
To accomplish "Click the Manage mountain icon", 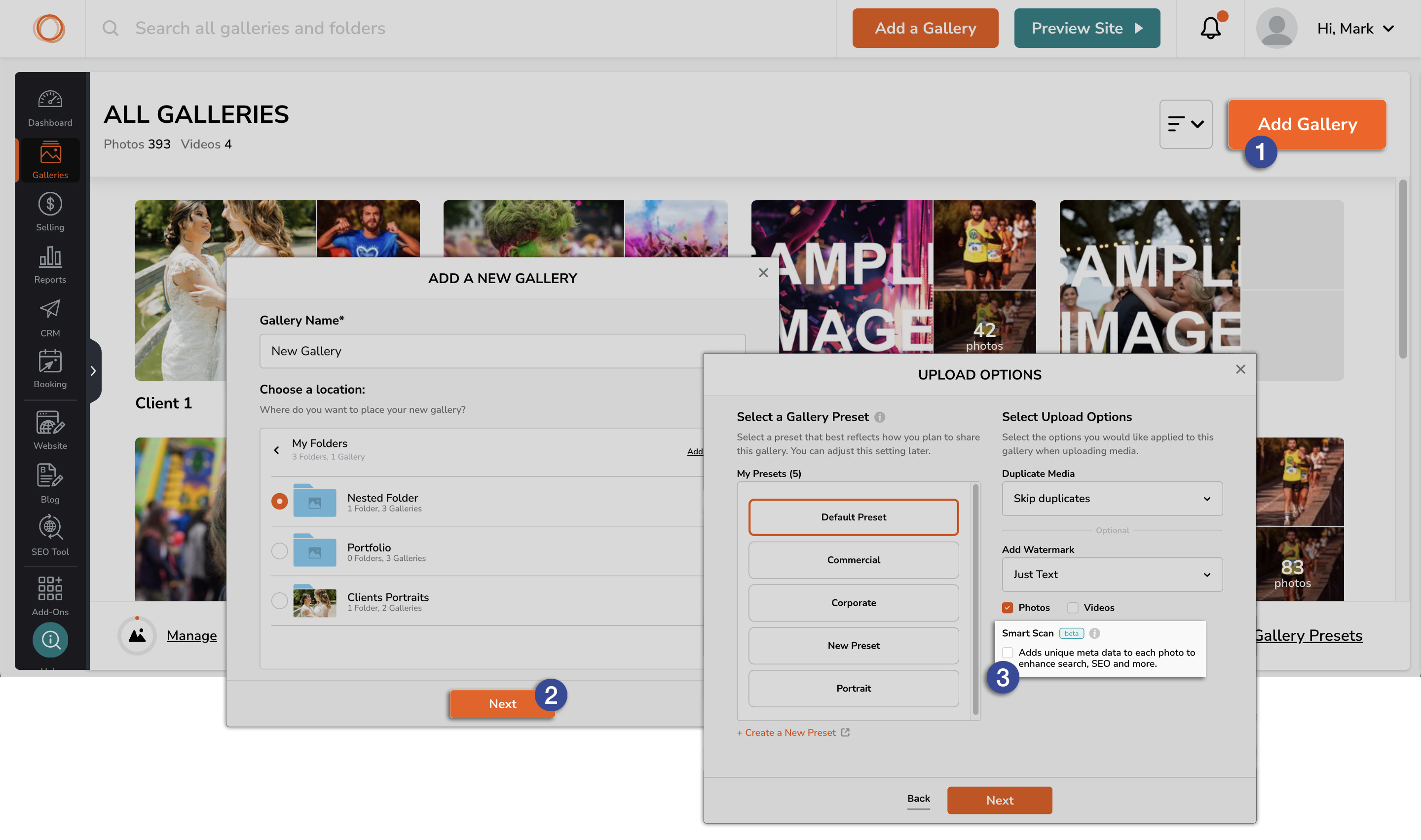I will pos(137,636).
